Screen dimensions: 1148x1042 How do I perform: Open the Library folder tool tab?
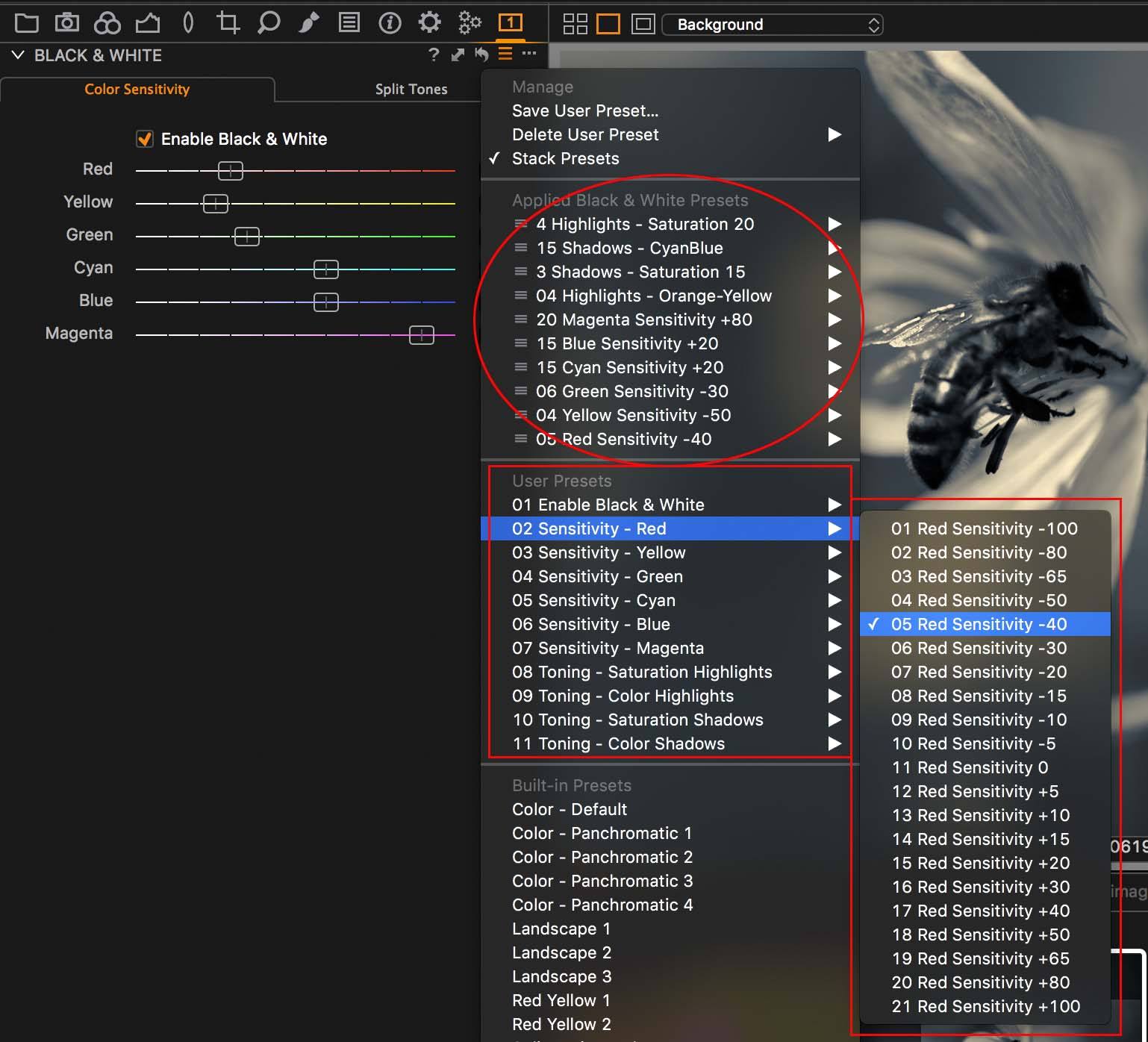26,23
